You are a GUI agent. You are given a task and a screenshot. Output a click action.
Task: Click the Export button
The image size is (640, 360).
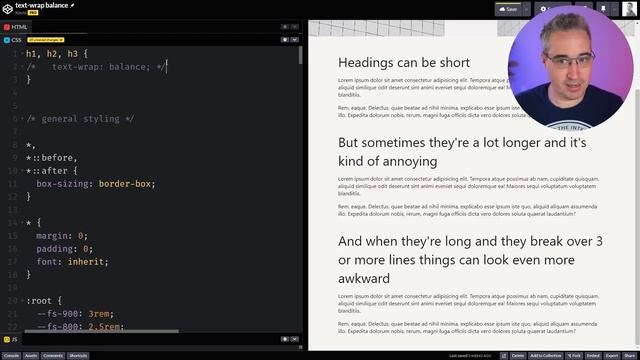point(612,356)
